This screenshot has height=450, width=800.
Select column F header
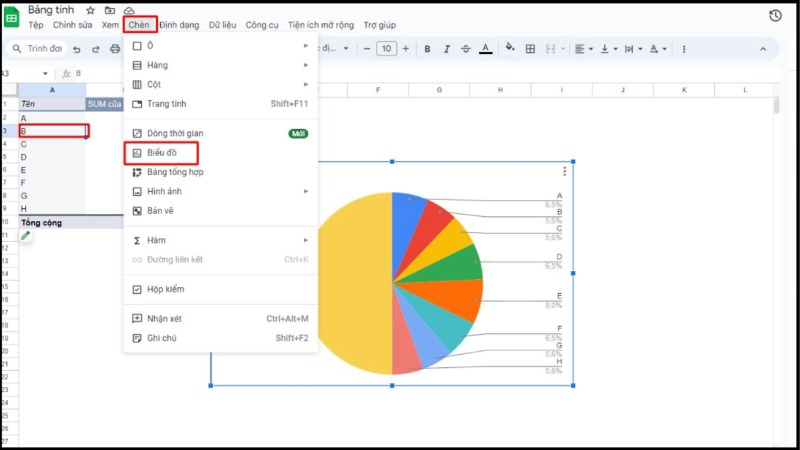tap(378, 90)
